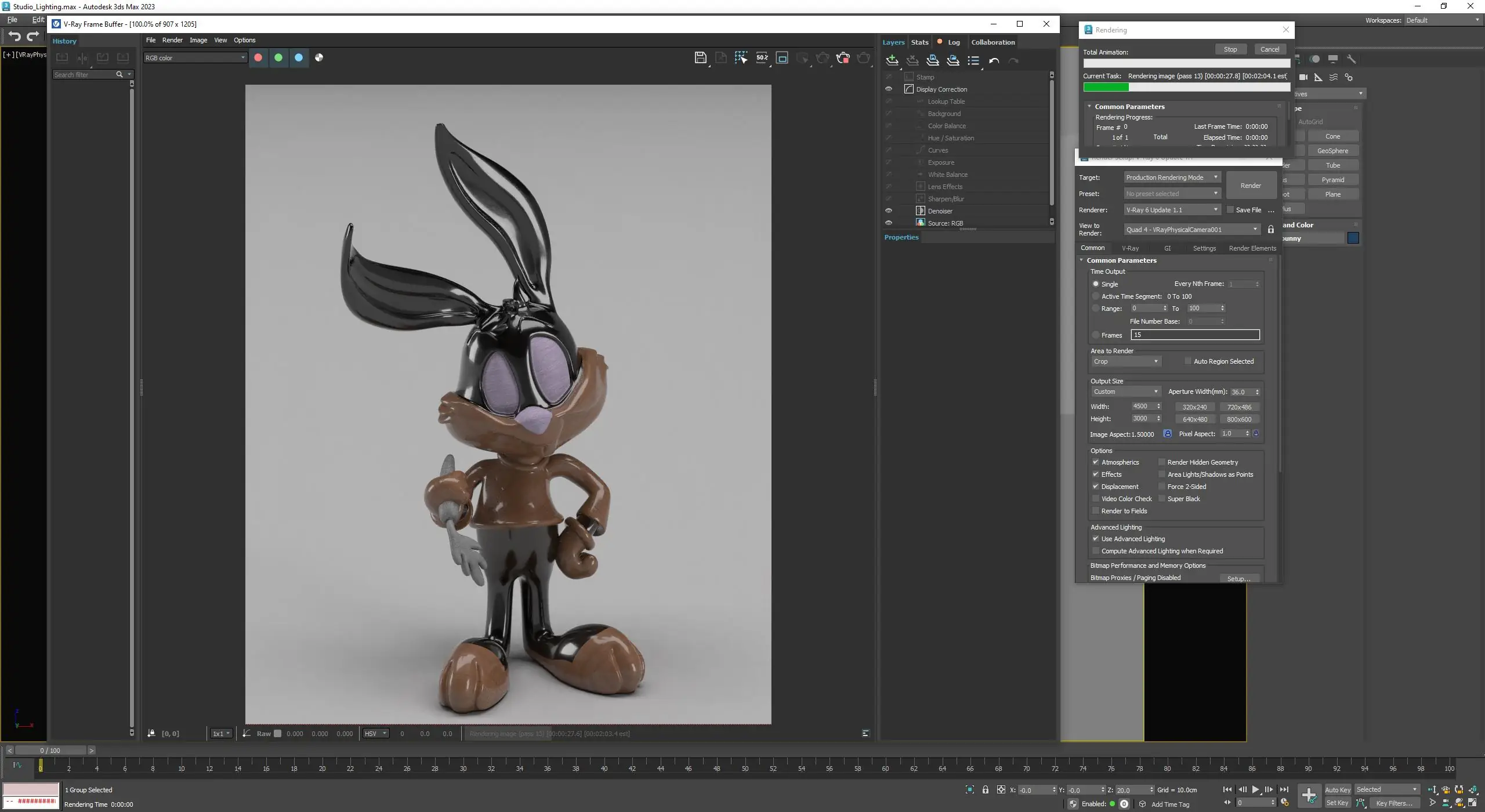Image resolution: width=1485 pixels, height=812 pixels.
Task: Uncheck the Atmospherics option
Action: point(1096,462)
